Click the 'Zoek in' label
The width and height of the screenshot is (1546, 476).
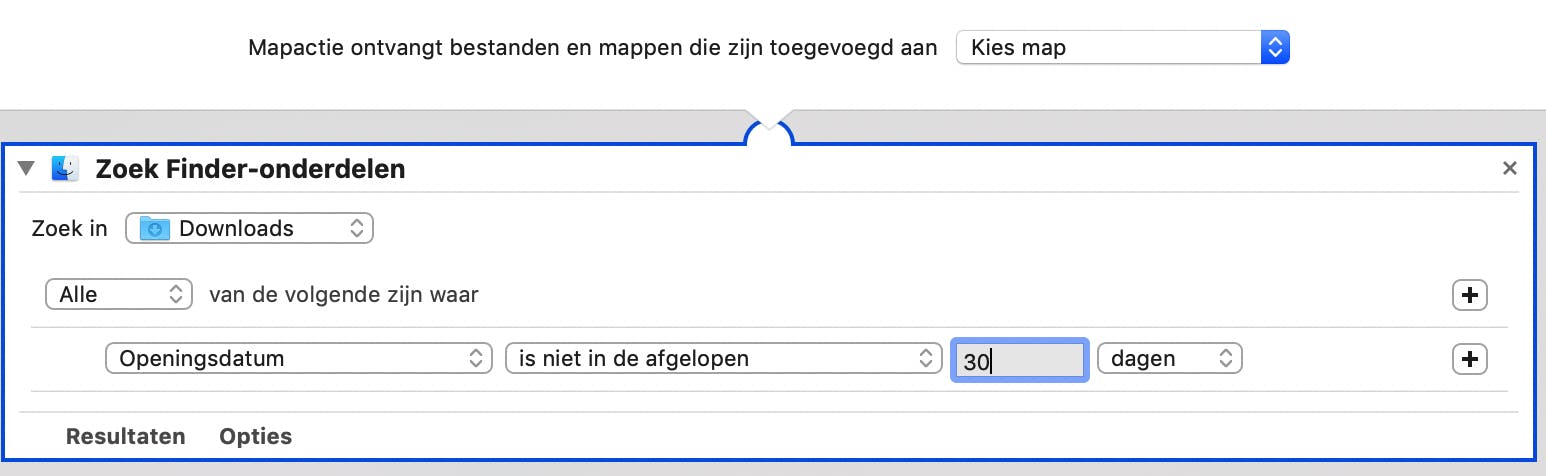coord(69,228)
